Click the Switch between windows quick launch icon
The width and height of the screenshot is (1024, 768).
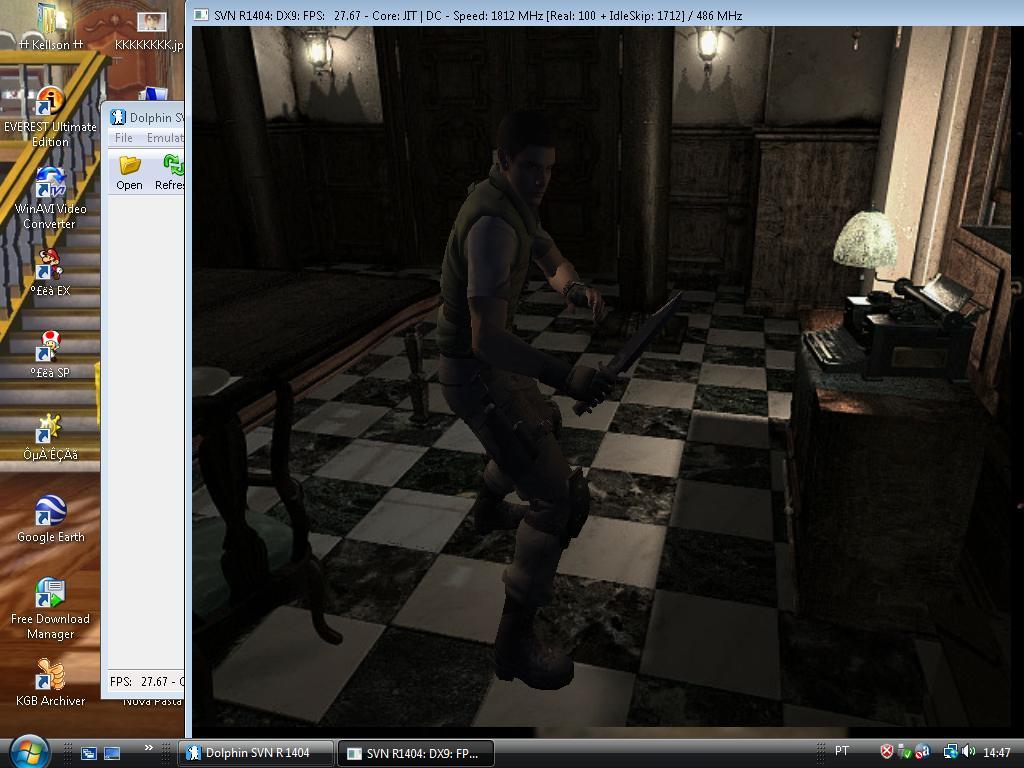click(x=89, y=753)
